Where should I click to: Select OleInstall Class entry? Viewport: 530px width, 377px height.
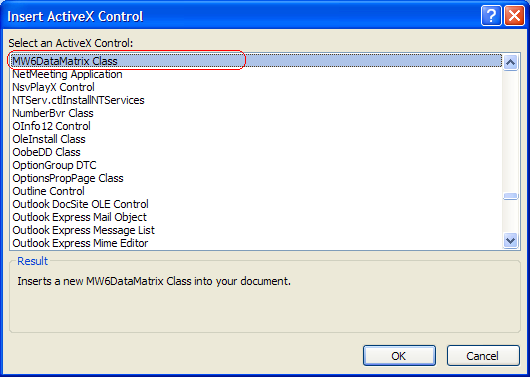pos(256,139)
